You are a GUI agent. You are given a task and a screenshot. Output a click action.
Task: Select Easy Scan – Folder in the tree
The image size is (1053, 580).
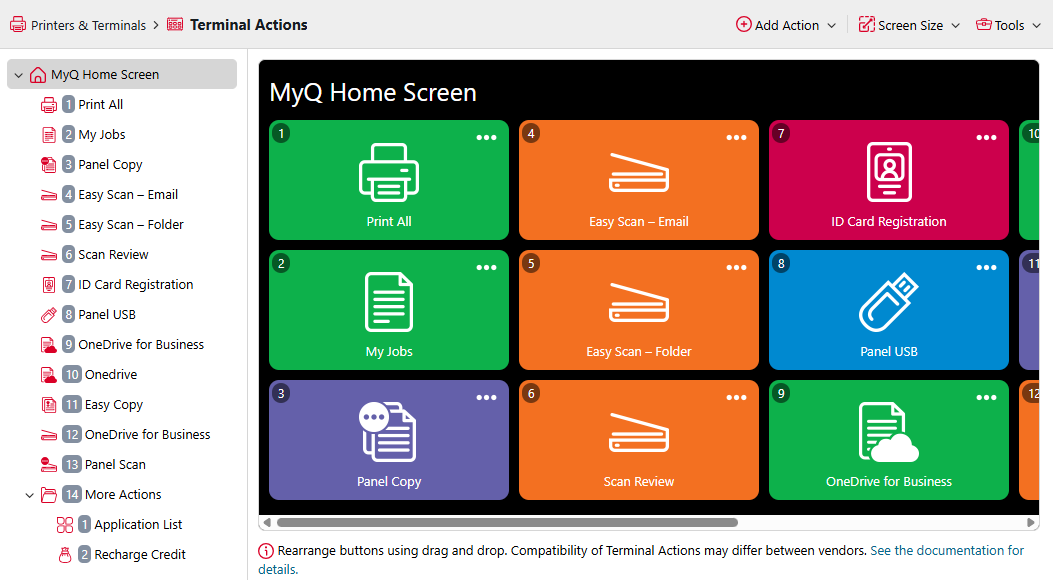pos(131,225)
